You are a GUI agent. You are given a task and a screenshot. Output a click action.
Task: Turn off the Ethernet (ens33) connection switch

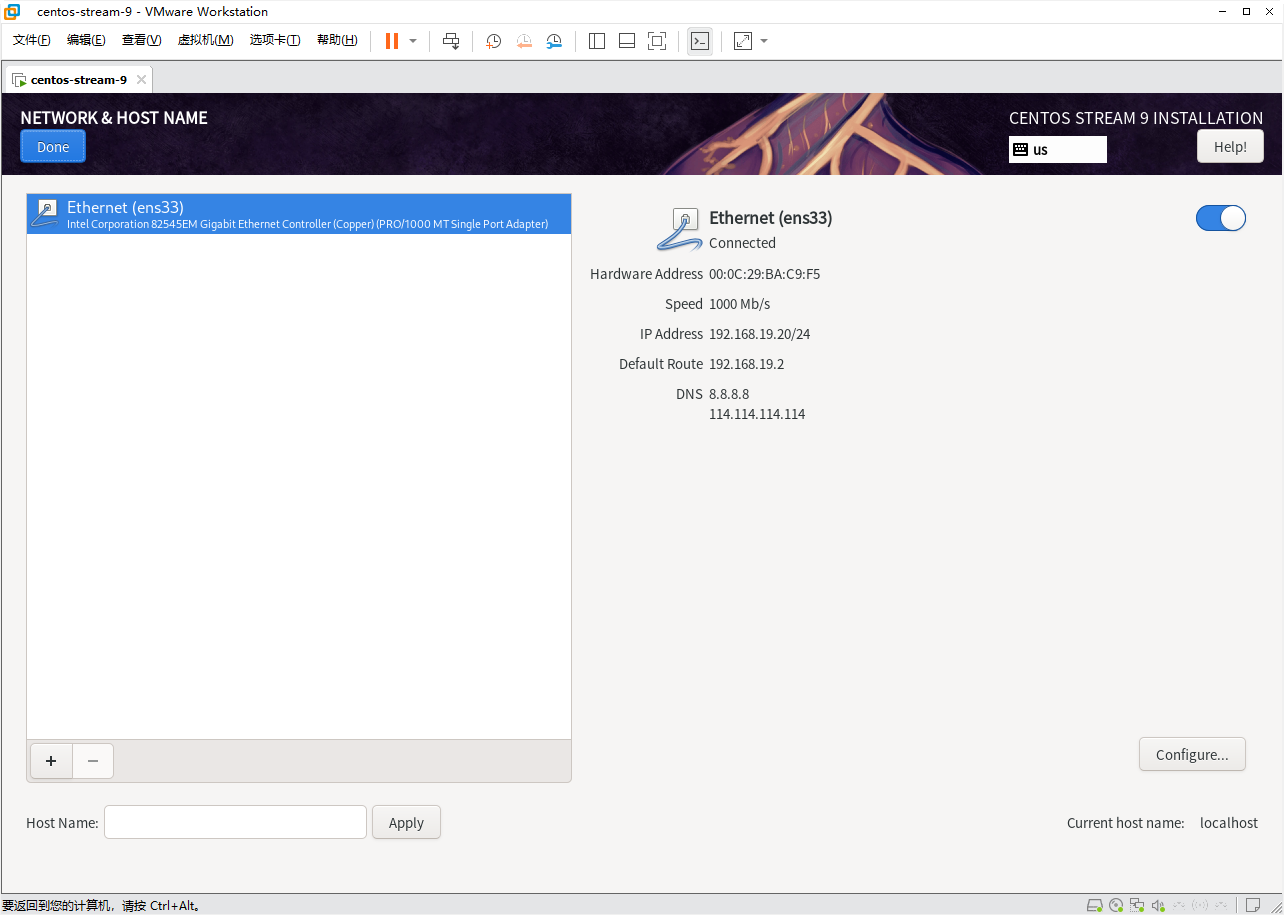pos(1221,218)
